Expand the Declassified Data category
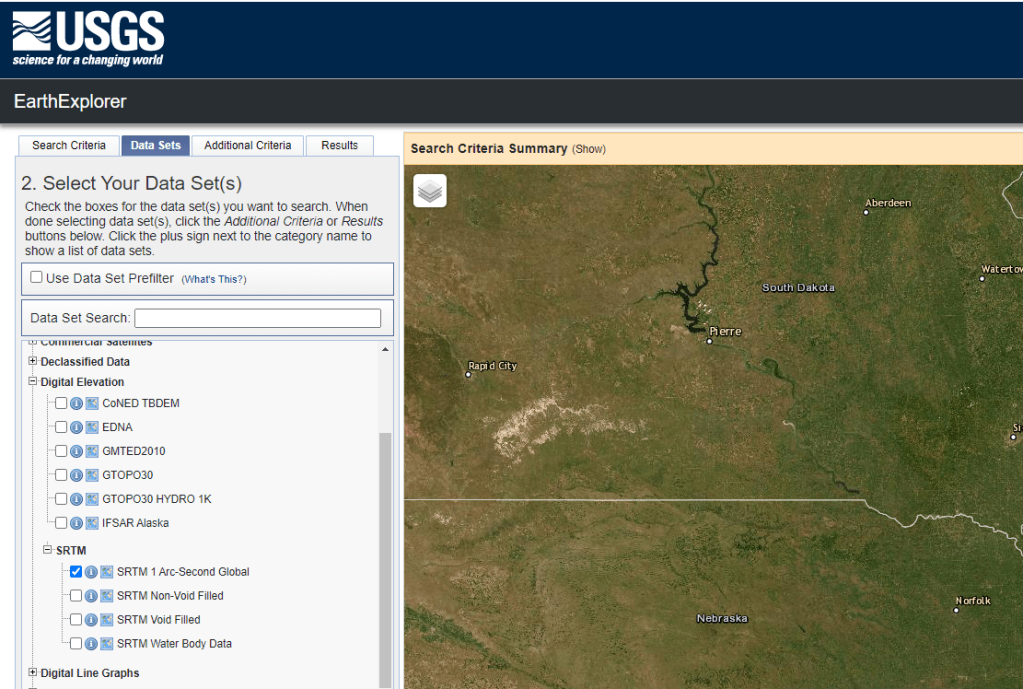The height and width of the screenshot is (689, 1023). click(x=33, y=362)
